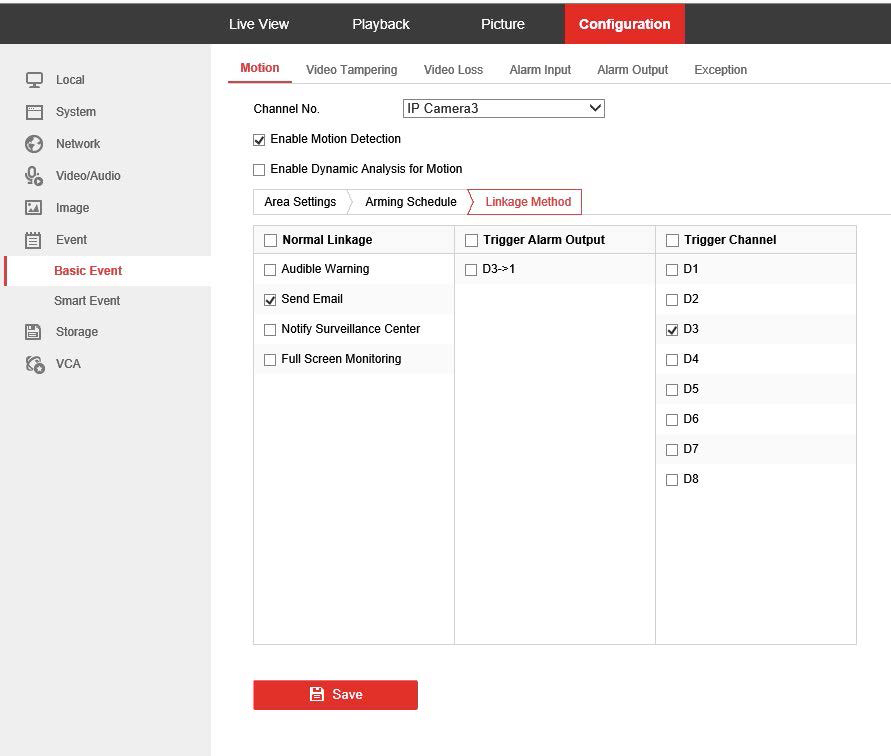
Task: Select the Smart Event submenu item
Action: [87, 301]
